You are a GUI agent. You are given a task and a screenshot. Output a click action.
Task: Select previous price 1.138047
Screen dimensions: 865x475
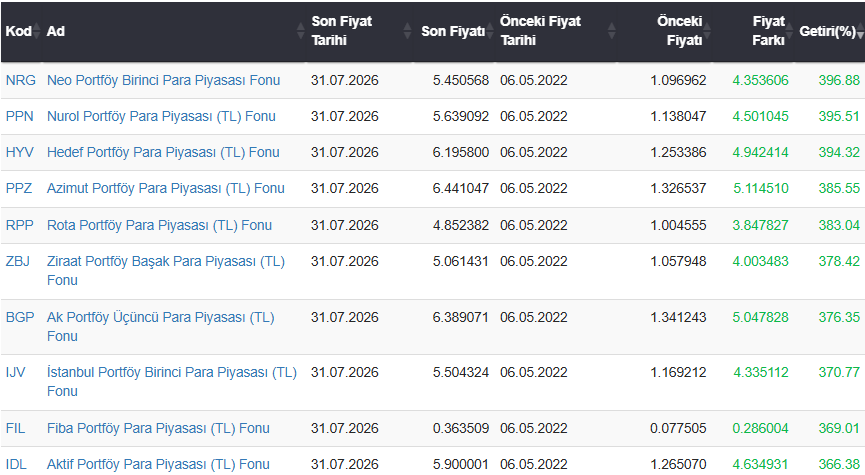point(678,116)
